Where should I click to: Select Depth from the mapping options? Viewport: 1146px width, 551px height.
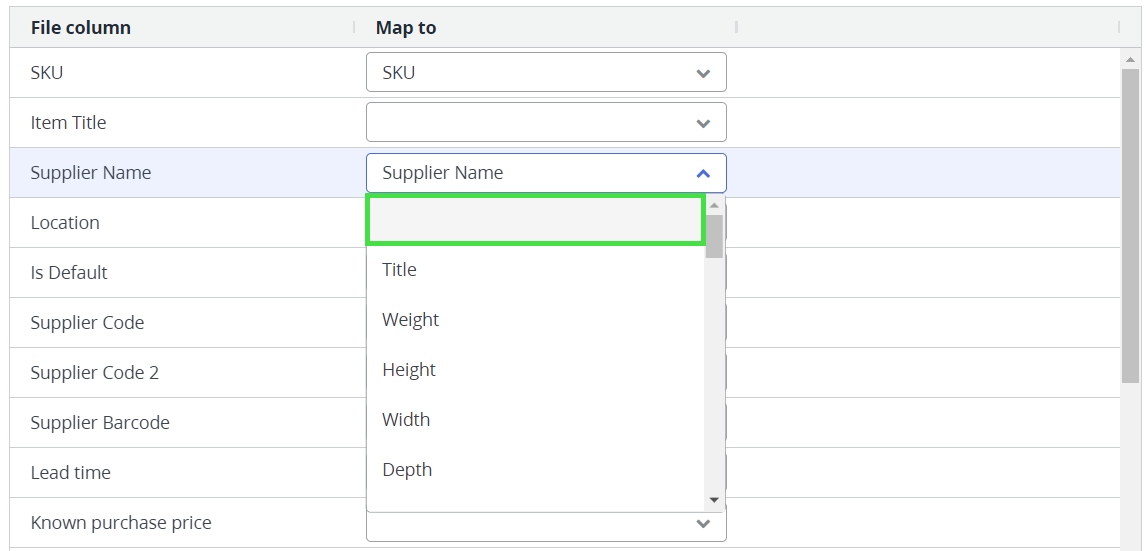407,470
